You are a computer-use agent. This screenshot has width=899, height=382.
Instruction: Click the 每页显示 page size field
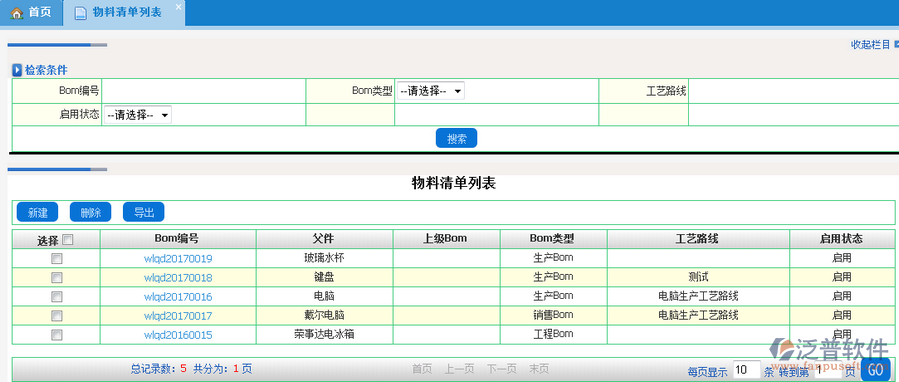746,370
